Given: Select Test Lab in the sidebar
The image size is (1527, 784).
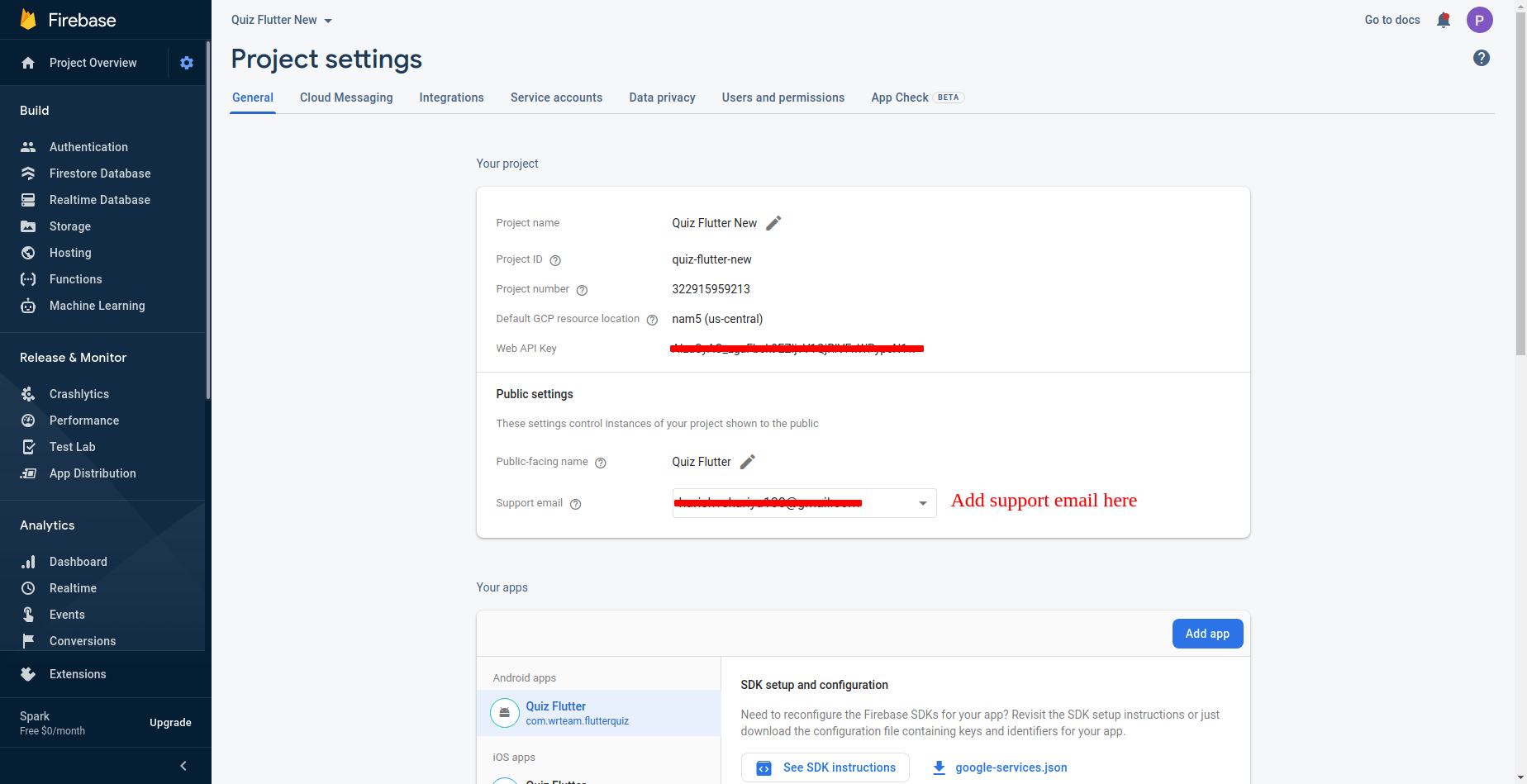Looking at the screenshot, I should [x=73, y=446].
